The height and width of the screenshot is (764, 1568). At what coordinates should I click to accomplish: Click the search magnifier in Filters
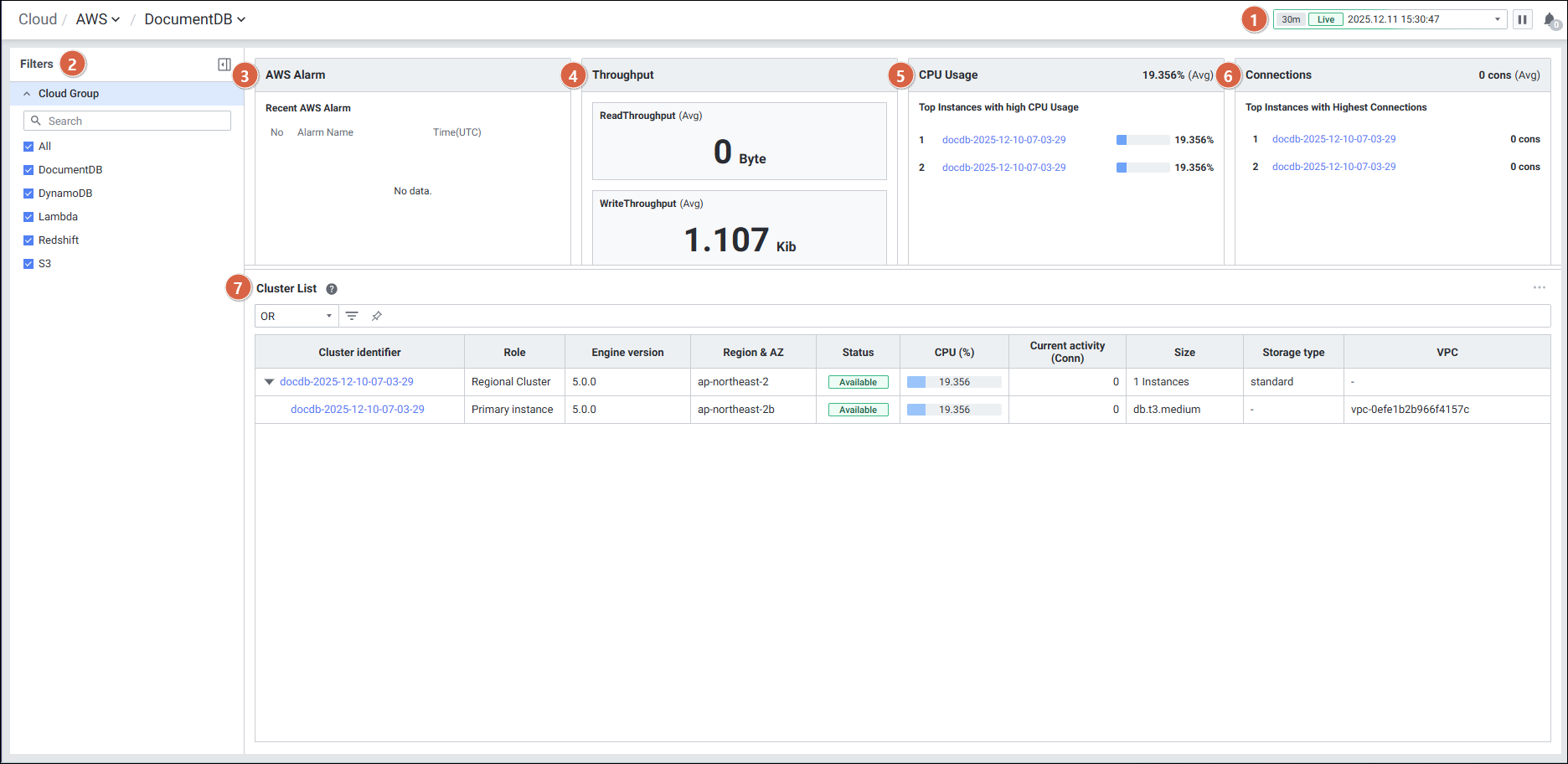click(36, 121)
